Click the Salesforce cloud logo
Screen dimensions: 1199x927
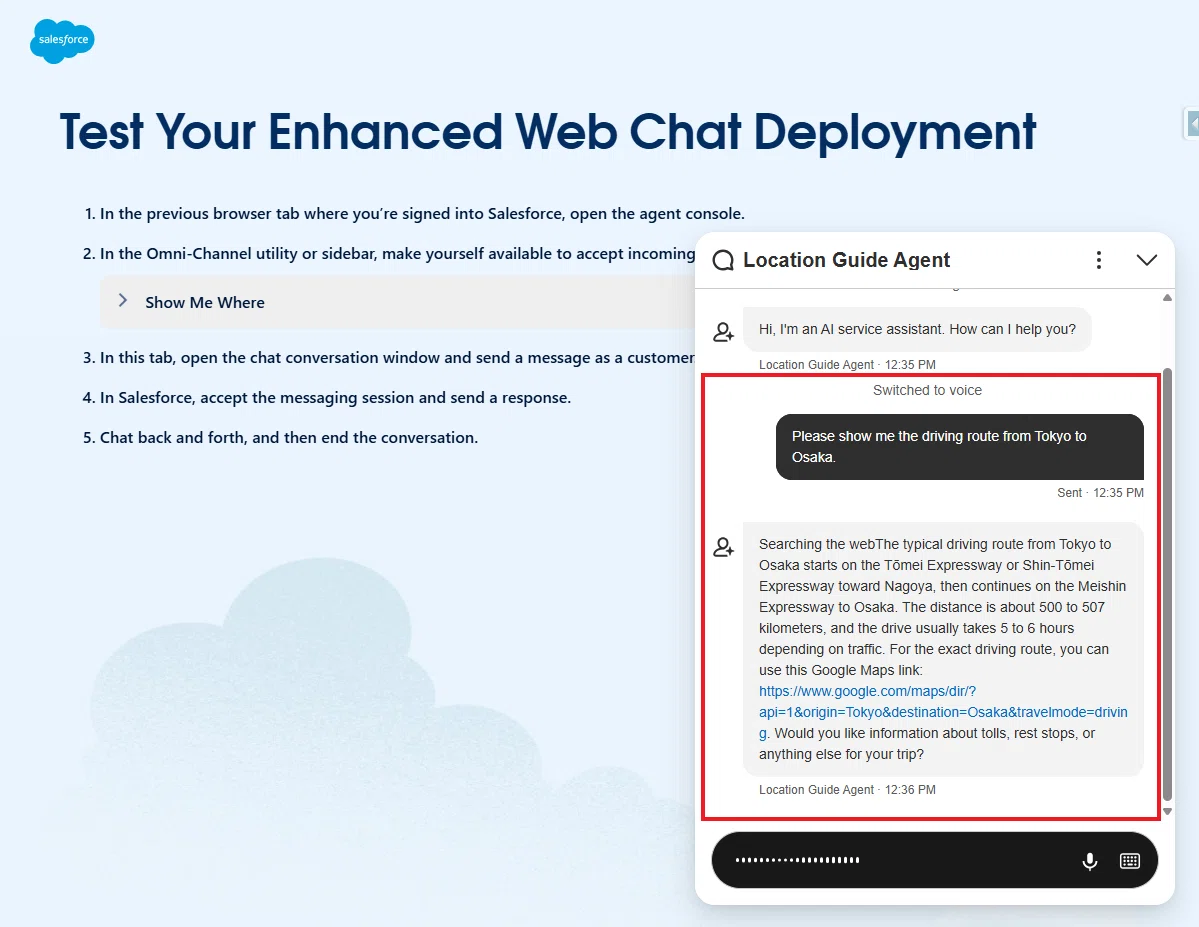coord(62,41)
